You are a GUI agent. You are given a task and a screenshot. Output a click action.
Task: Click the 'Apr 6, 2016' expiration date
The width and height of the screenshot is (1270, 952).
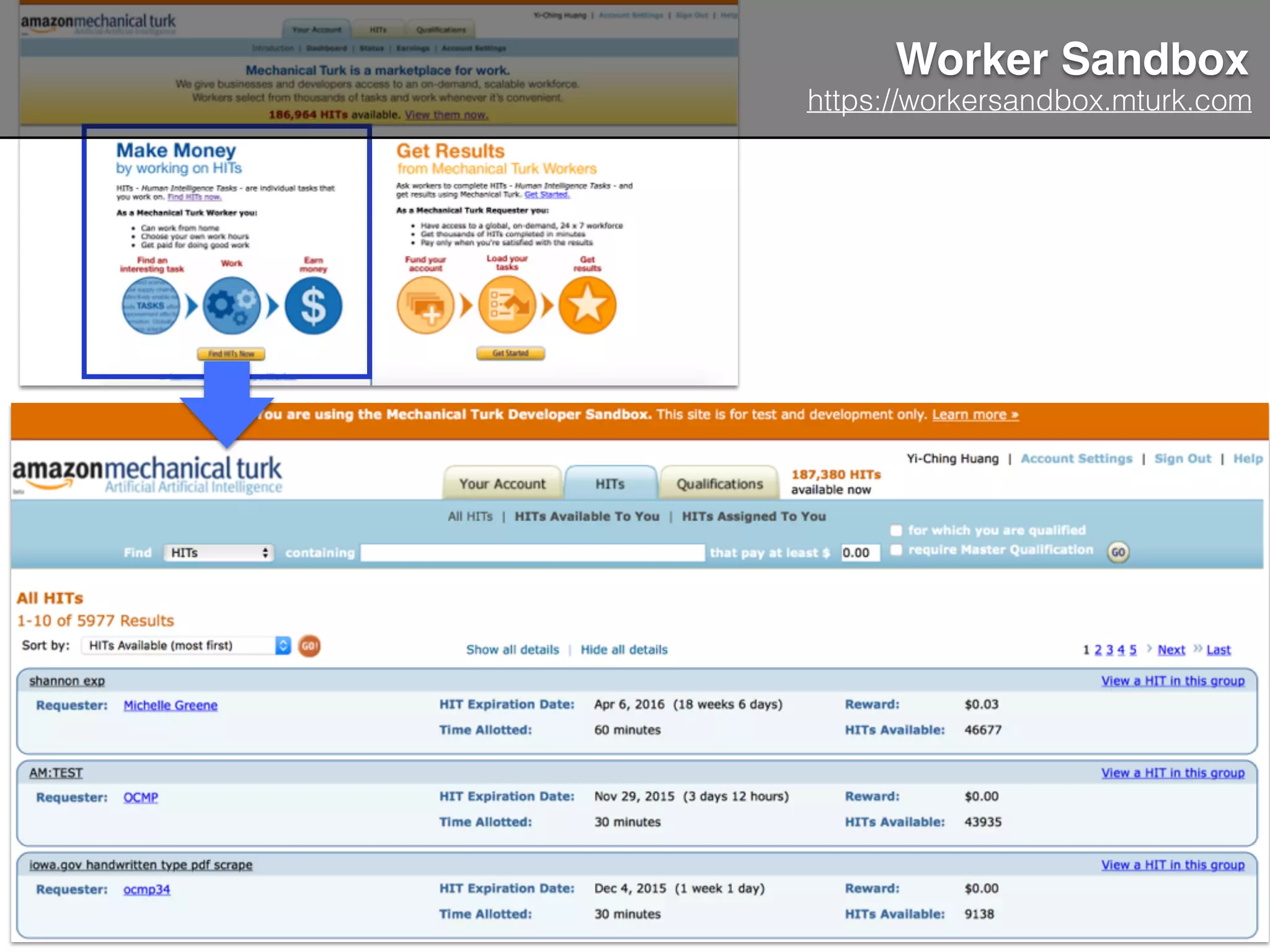[x=629, y=705]
